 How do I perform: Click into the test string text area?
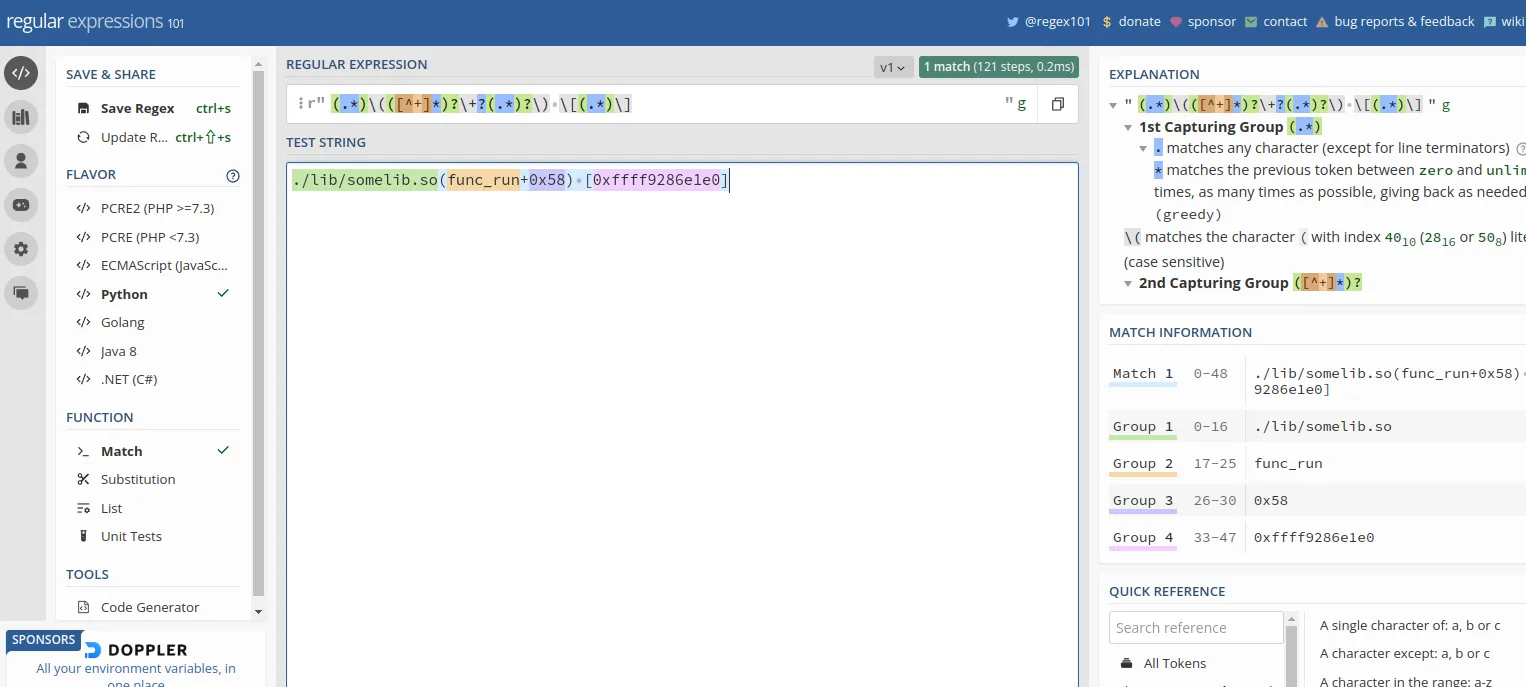pos(682,424)
